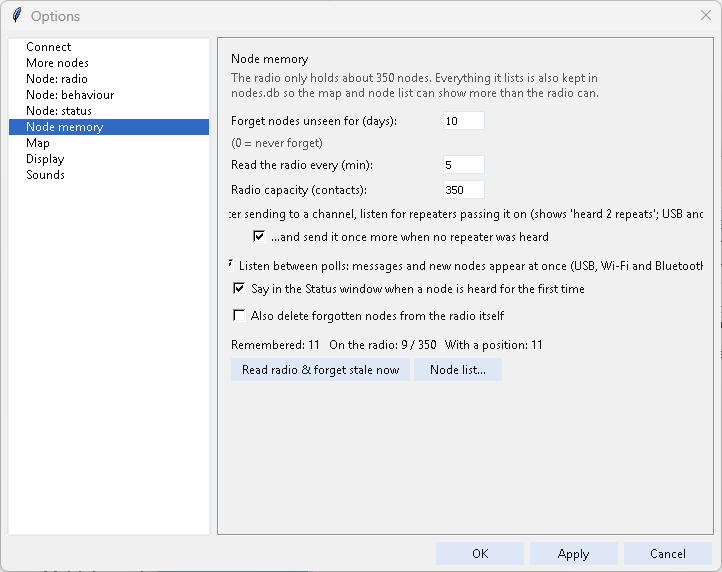Click the 'Node memory' heading in panel

tap(270, 59)
